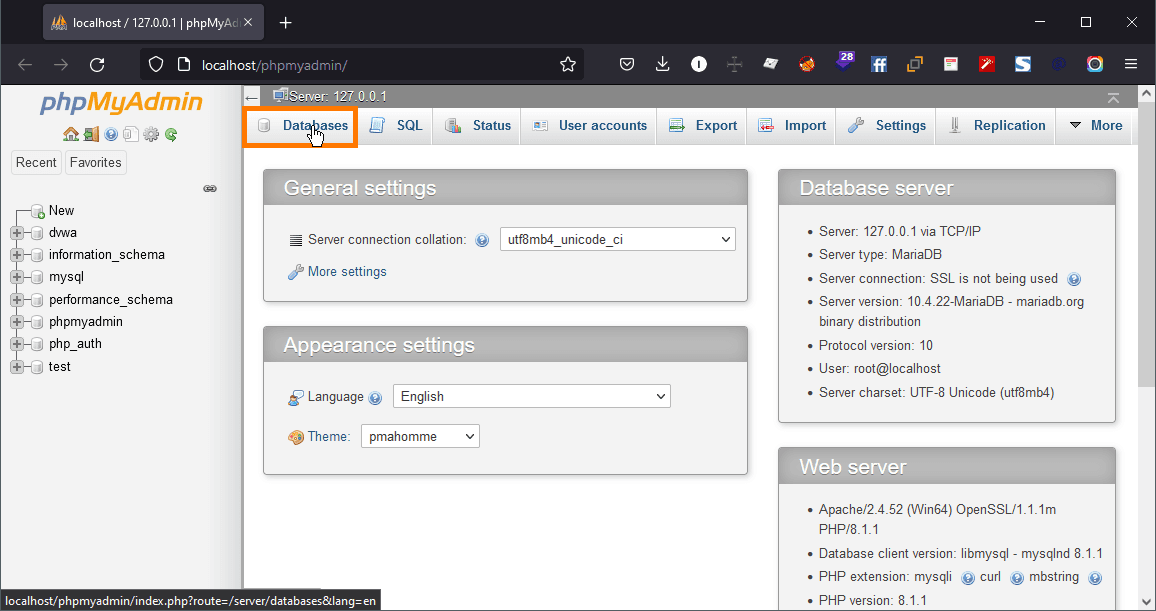This screenshot has width=1156, height=611.
Task: Open the Databases tab
Action: (302, 126)
